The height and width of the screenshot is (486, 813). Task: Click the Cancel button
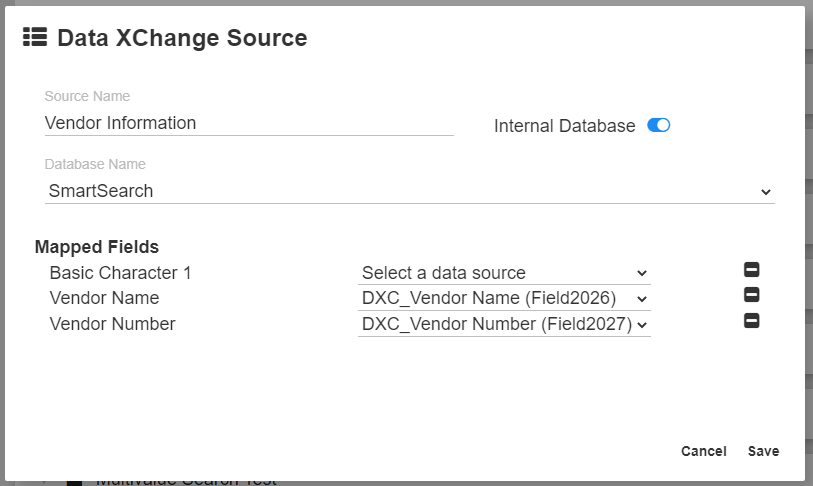point(704,451)
